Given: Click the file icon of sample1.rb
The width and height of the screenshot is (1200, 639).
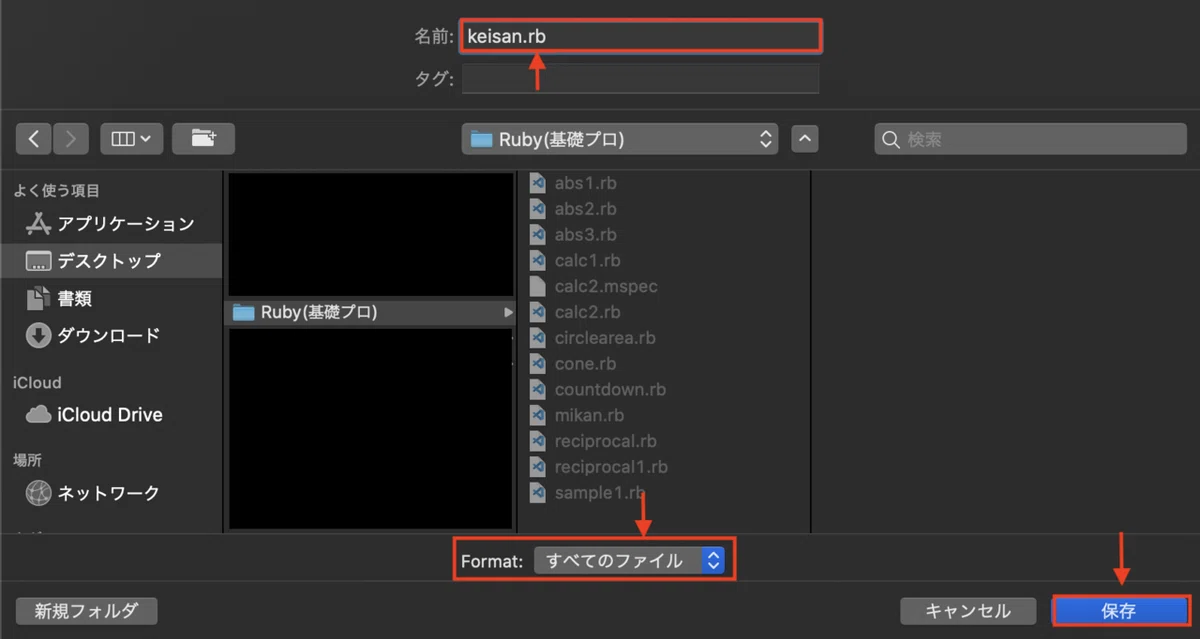Looking at the screenshot, I should pyautogui.click(x=536, y=492).
